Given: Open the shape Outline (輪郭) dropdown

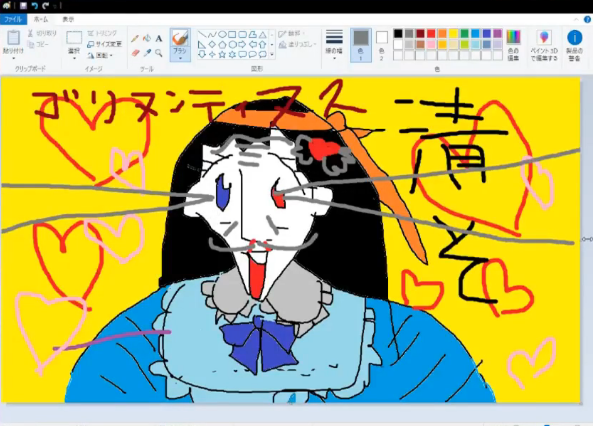Looking at the screenshot, I should [x=292, y=34].
